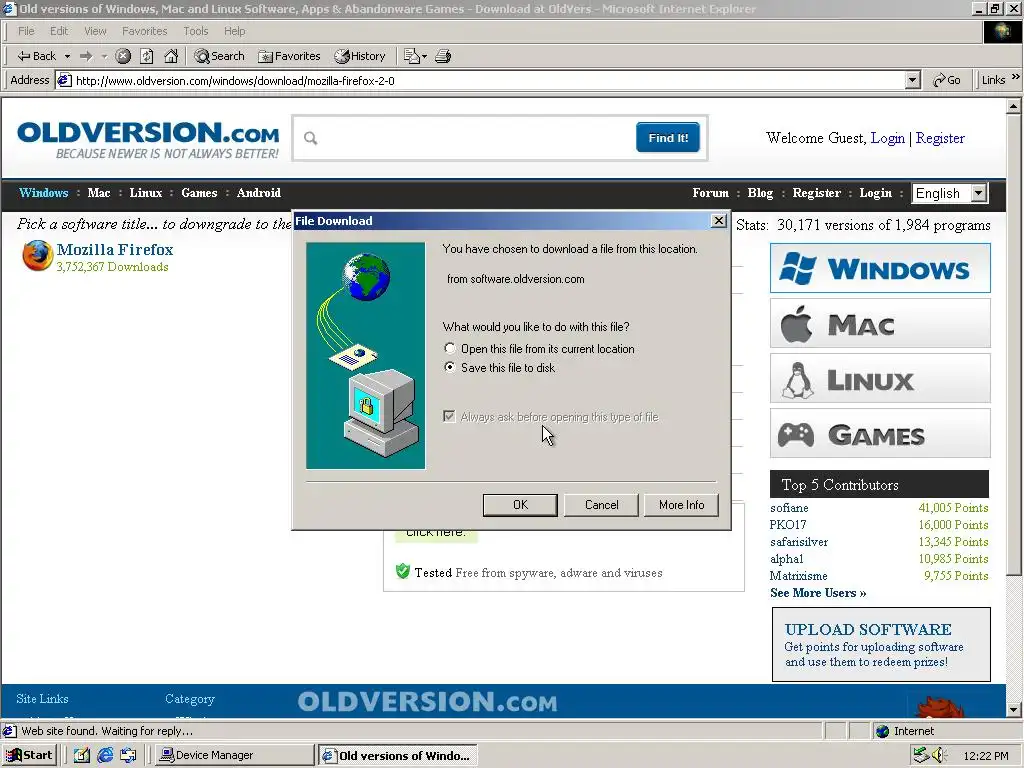1024x768 pixels.
Task: Expand the Links toolbar chevron
Action: click(x=1016, y=78)
